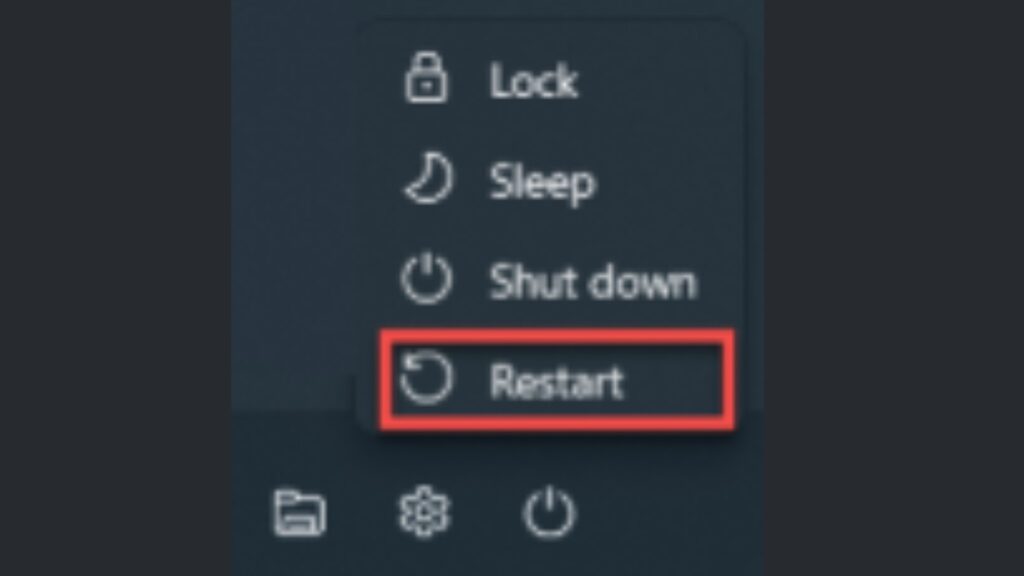Image resolution: width=1024 pixels, height=576 pixels.
Task: Click the circular arrow Restart icon
Action: [x=426, y=379]
